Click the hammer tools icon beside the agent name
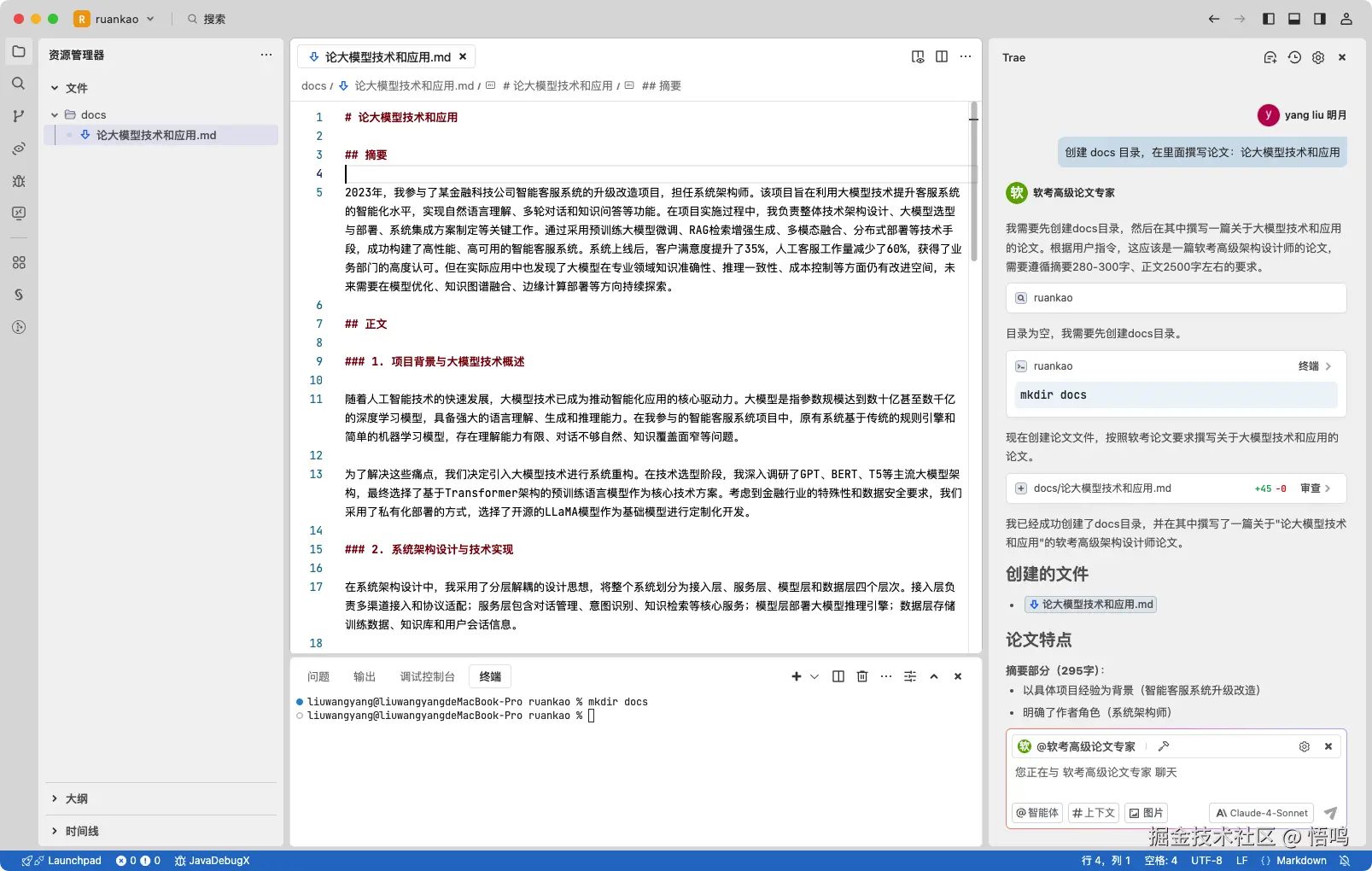This screenshot has height=871, width=1372. coord(1164,746)
